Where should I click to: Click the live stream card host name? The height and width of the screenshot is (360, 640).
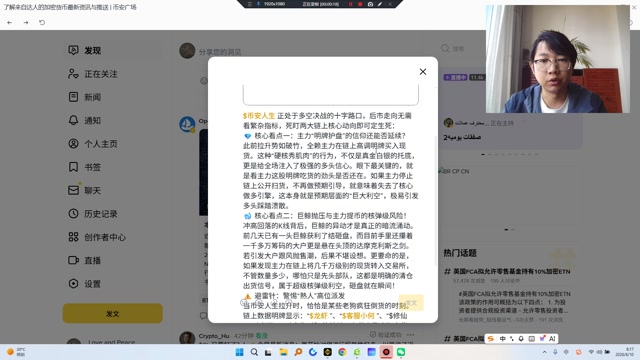(471, 123)
